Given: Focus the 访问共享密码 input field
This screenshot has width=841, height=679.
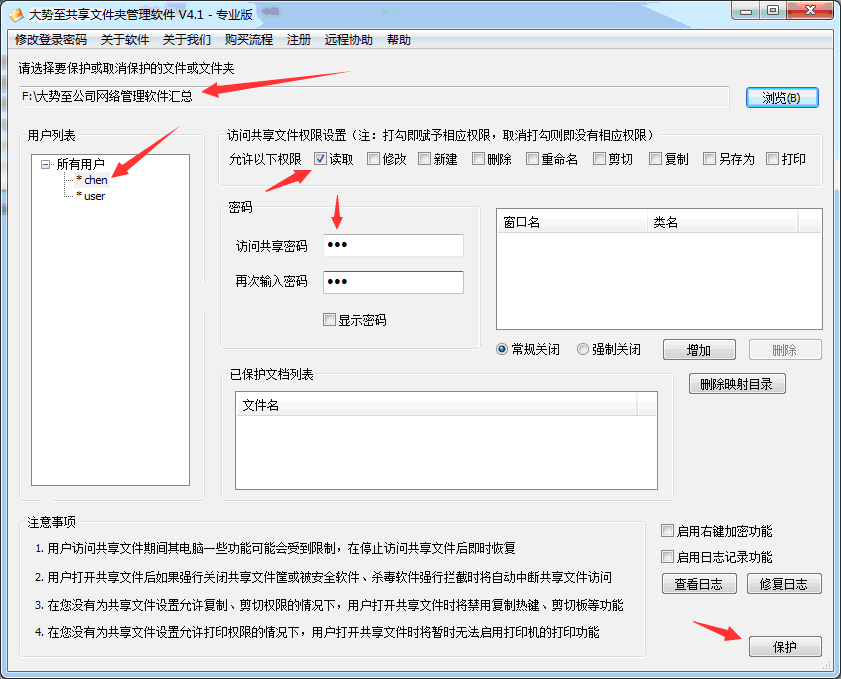Looking at the screenshot, I should coord(393,246).
